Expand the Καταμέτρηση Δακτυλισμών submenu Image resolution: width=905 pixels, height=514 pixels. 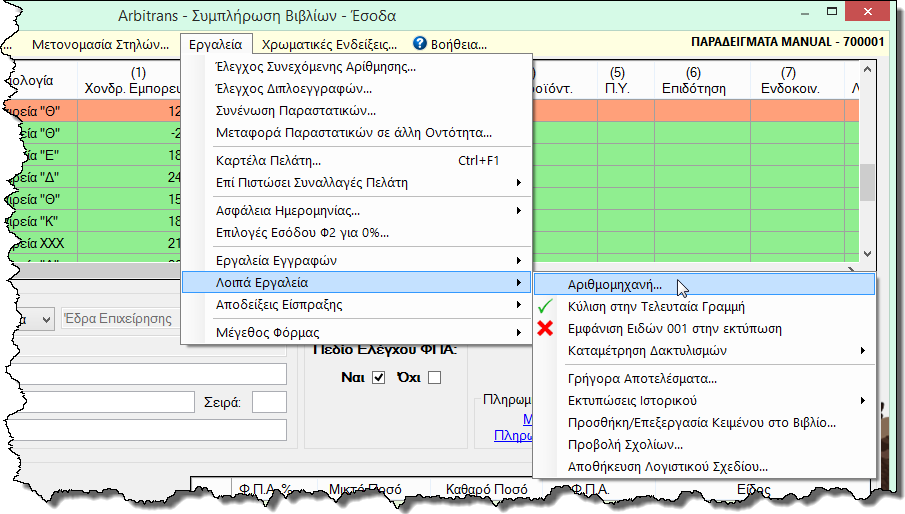tap(704, 351)
